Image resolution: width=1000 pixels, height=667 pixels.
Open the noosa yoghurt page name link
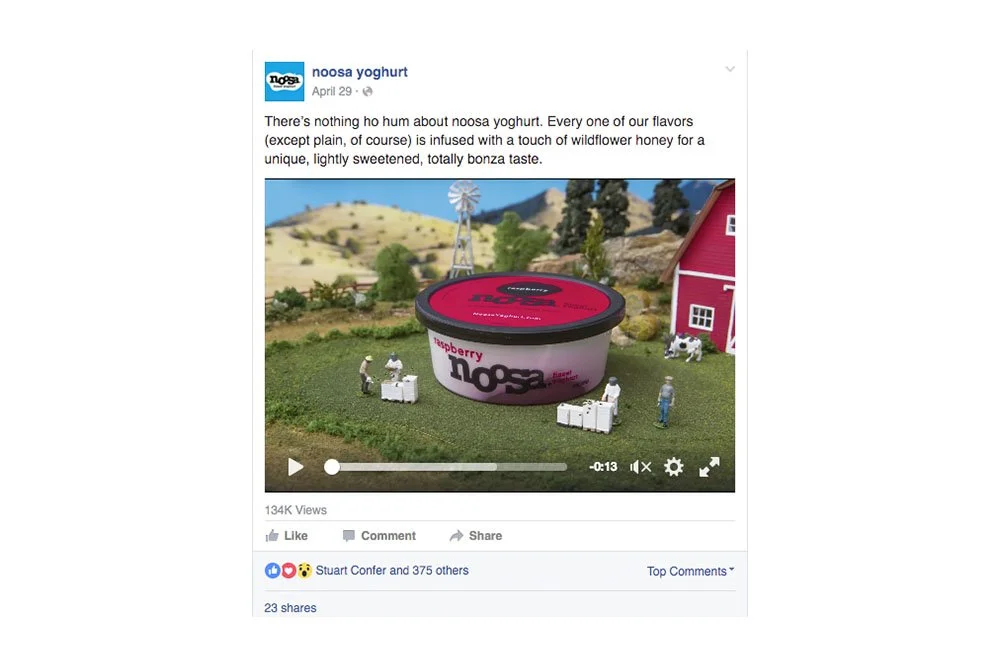tap(360, 72)
